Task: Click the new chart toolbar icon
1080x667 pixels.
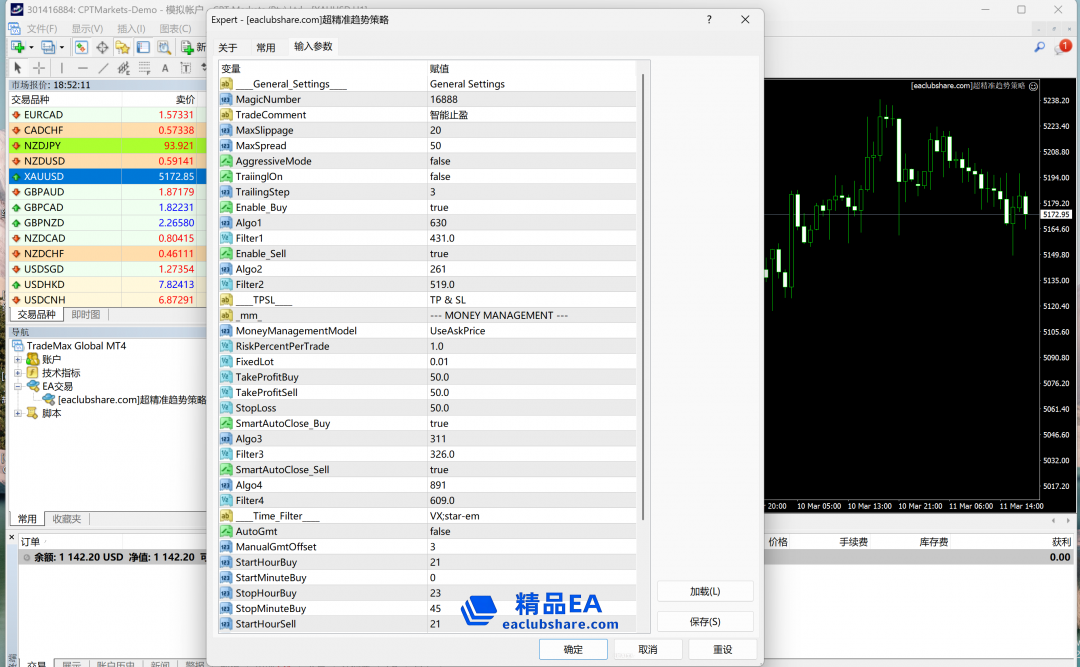Action: coord(17,47)
